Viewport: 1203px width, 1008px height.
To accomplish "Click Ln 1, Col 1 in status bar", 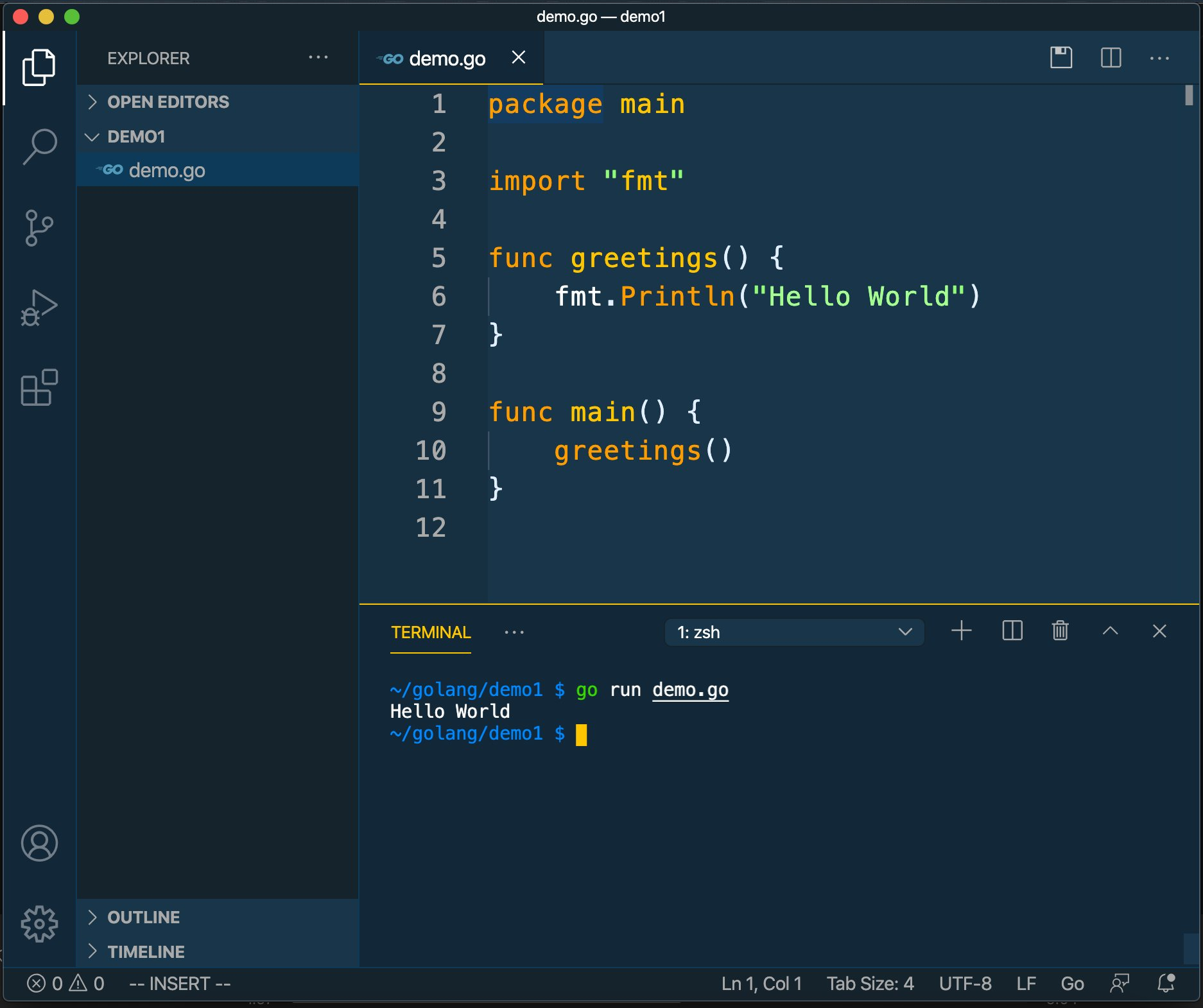I will click(761, 984).
